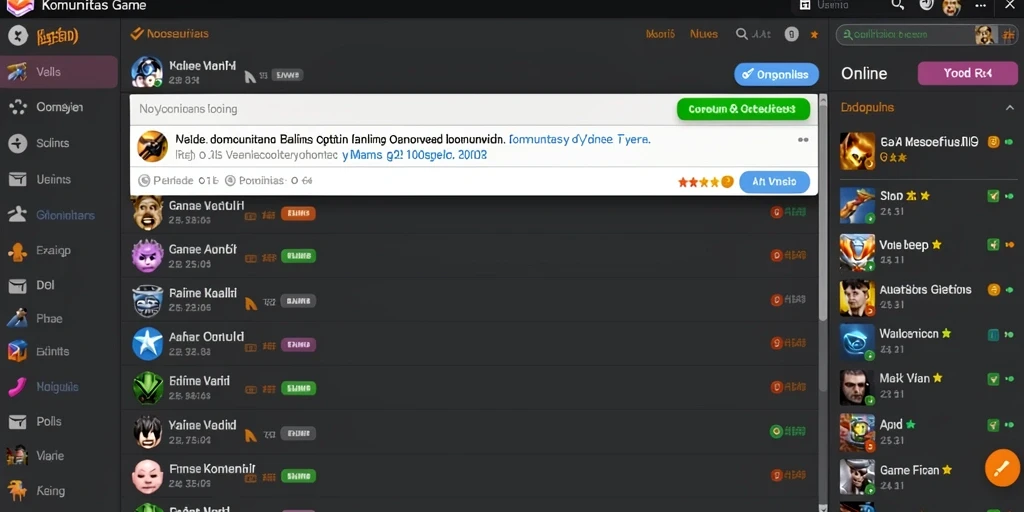Screen dimensions: 1024x512
Task: Open the yMams g2! 100sgelc. 20l03 link
Action: tap(415, 155)
